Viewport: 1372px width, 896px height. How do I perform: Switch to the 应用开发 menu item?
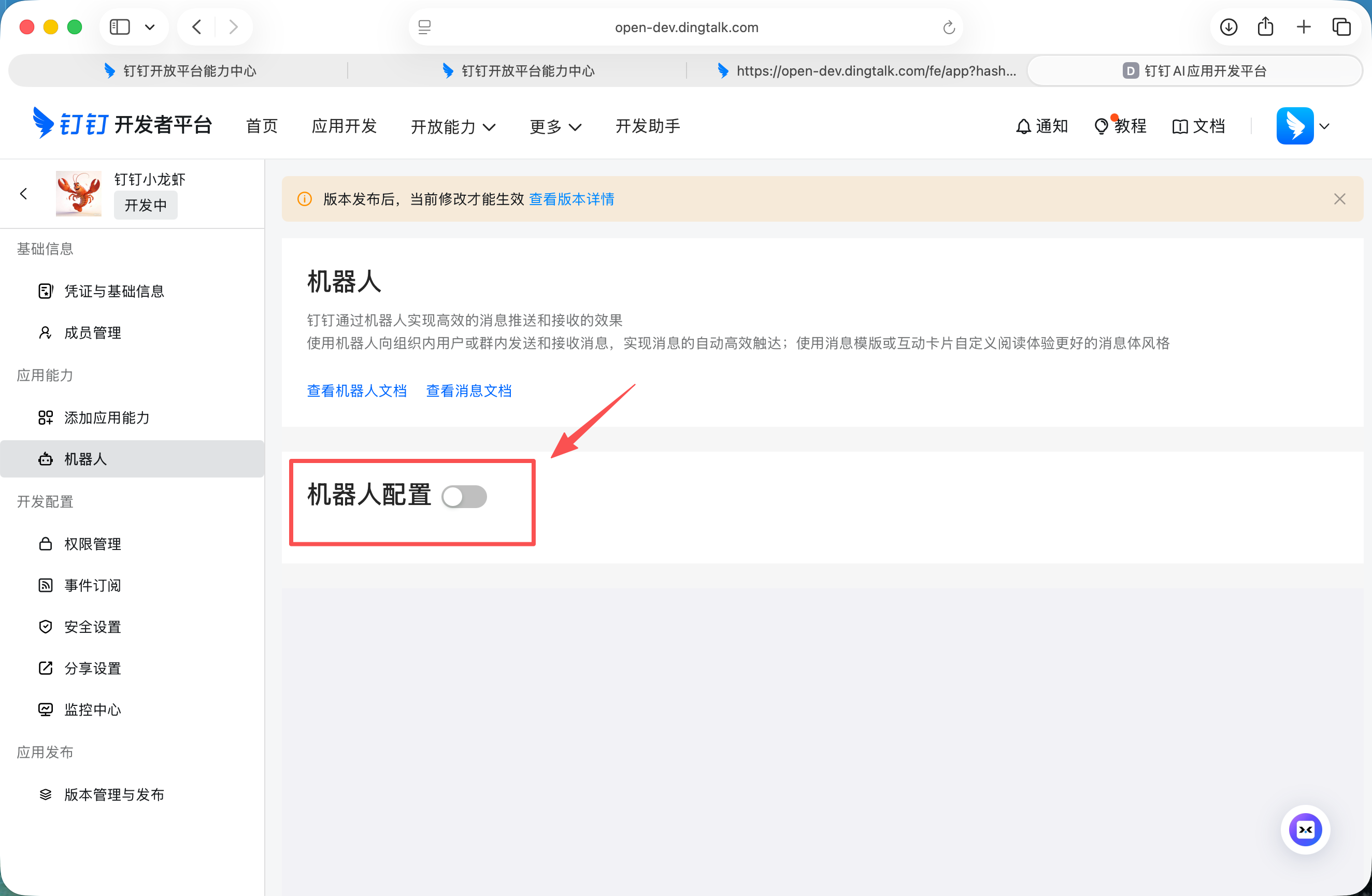(x=344, y=126)
